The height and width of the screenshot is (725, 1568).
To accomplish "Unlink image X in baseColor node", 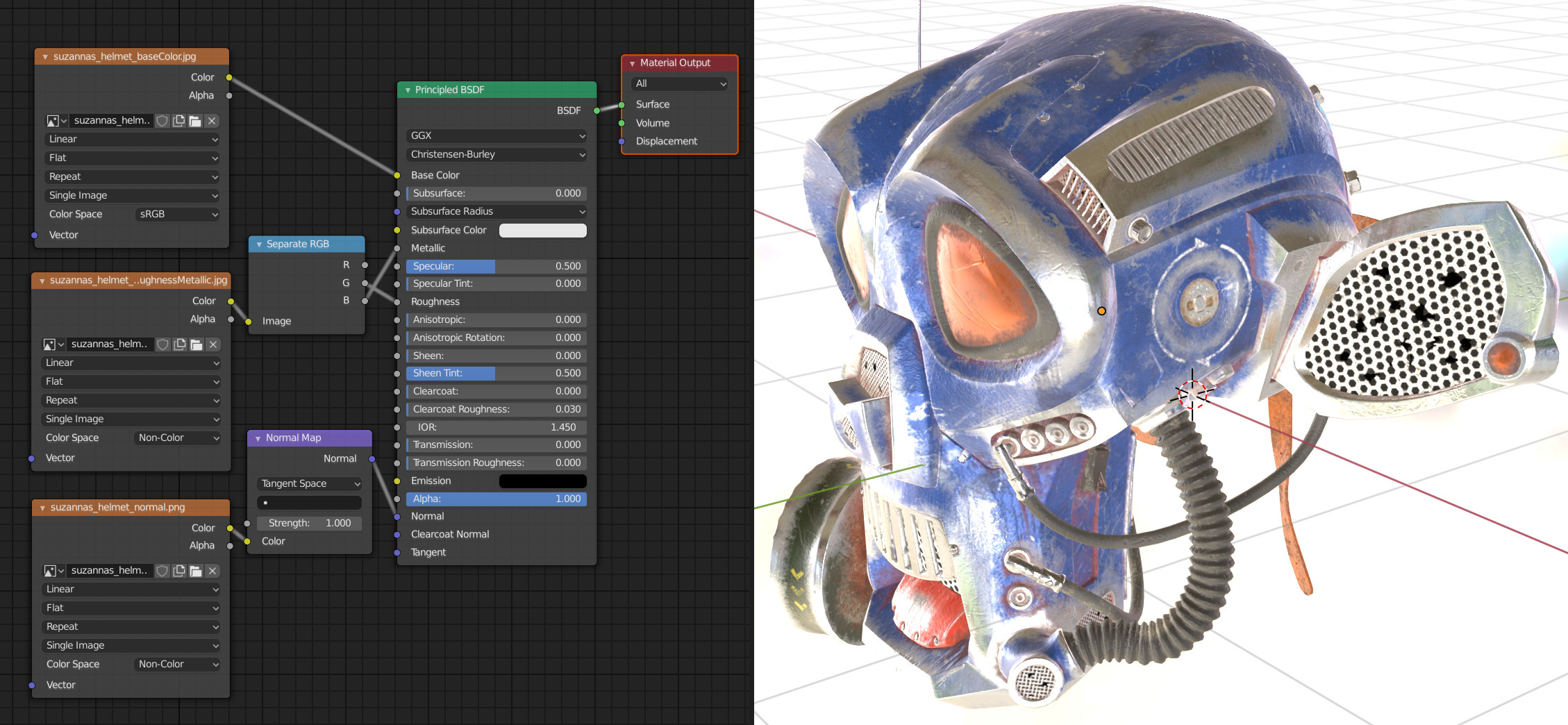I will point(212,121).
